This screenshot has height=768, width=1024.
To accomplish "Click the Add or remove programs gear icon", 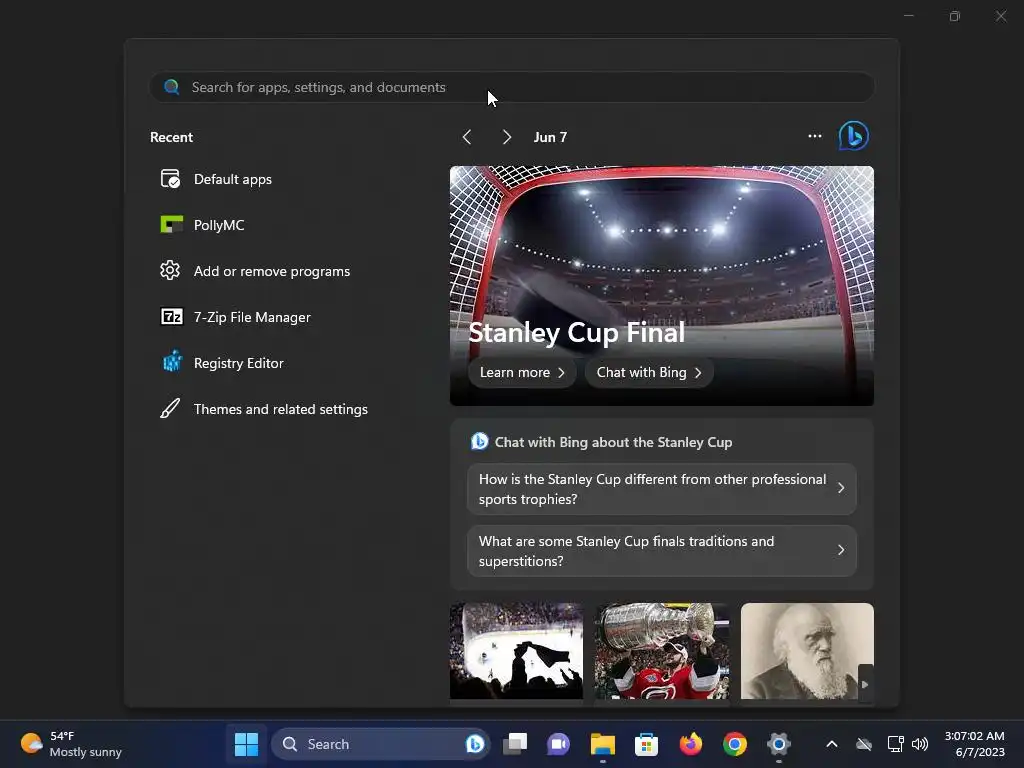I will click(170, 270).
